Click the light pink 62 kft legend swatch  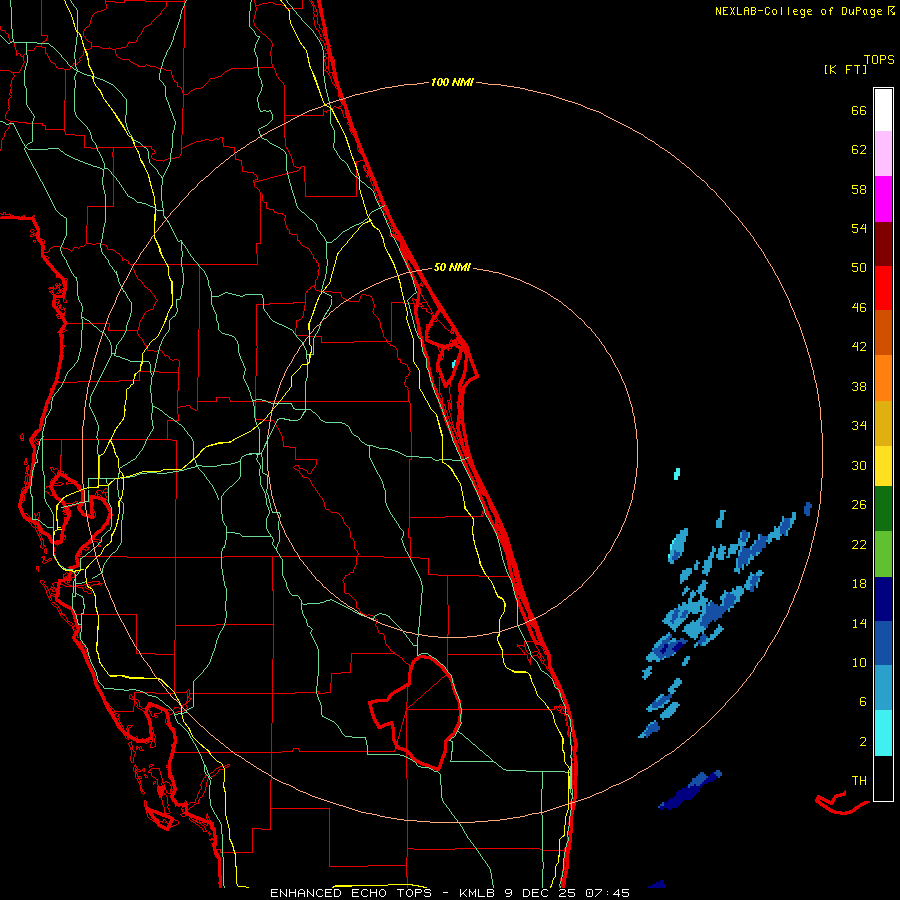coord(883,153)
